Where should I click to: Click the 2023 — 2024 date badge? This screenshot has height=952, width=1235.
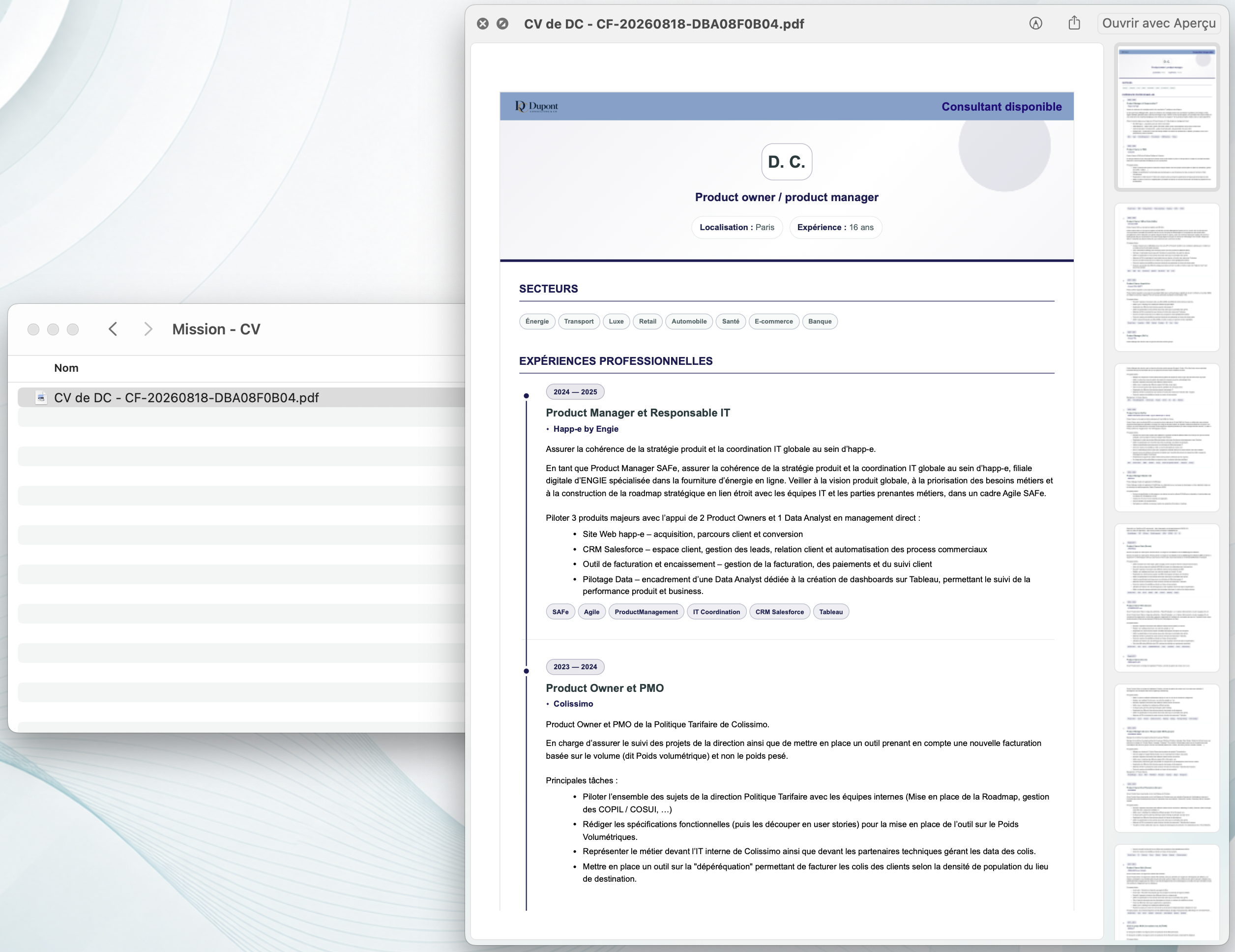[x=575, y=667]
